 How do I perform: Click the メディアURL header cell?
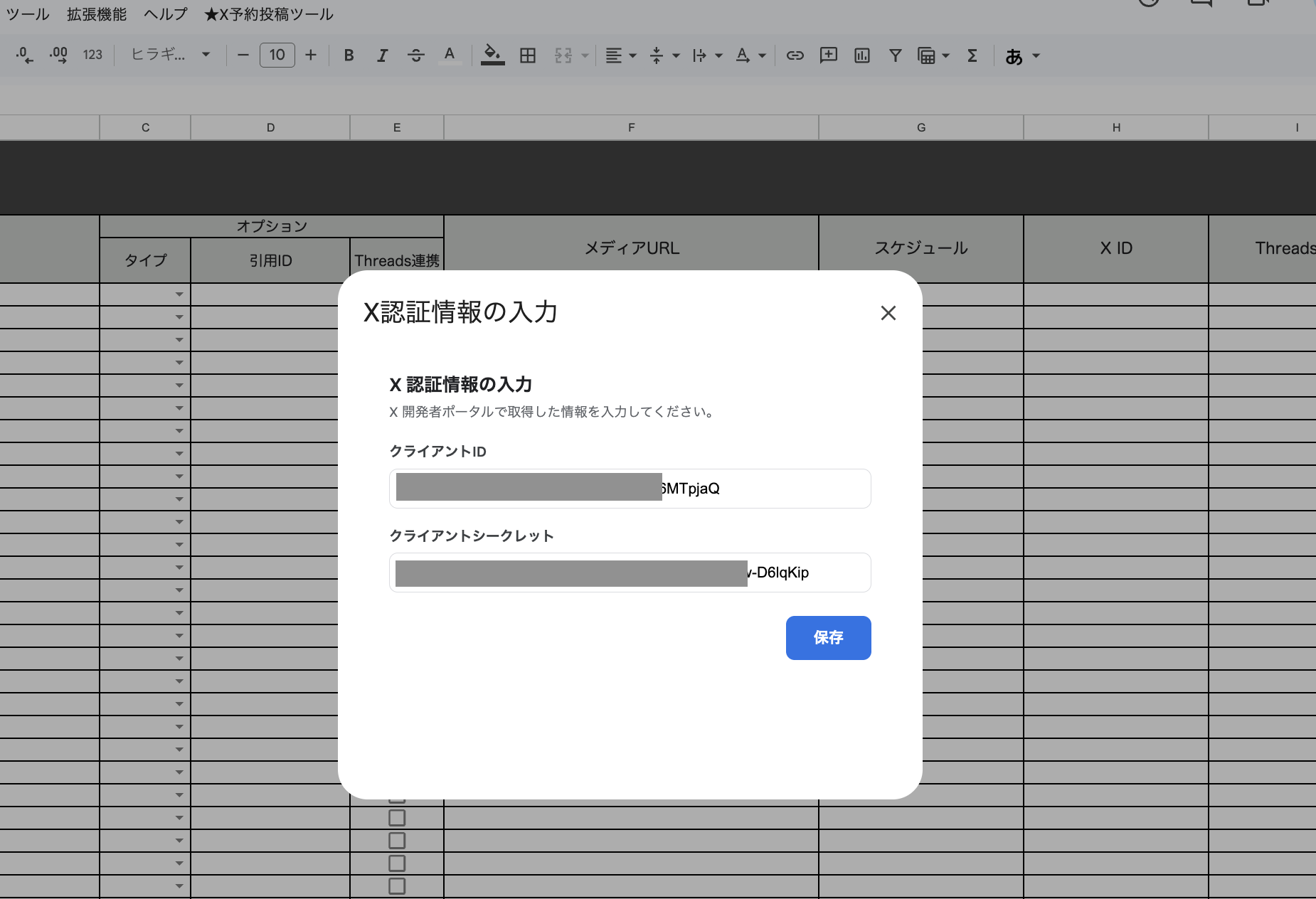click(x=632, y=248)
